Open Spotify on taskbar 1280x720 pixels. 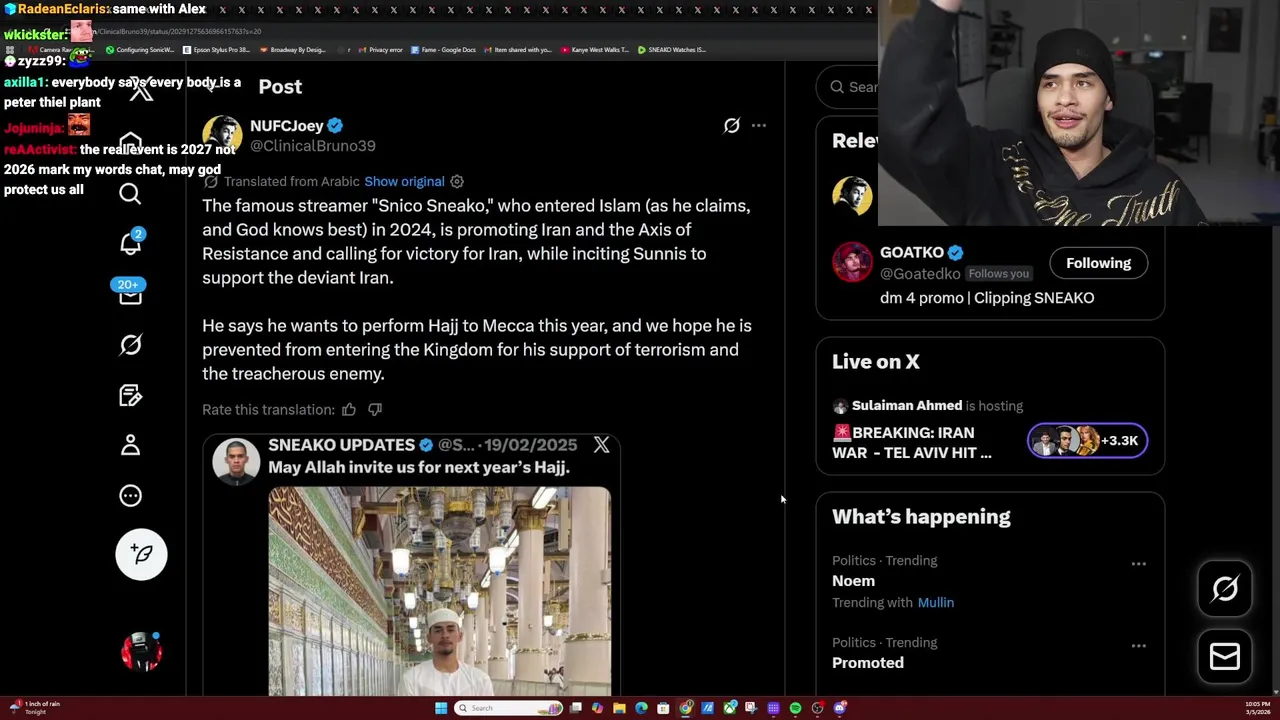795,708
